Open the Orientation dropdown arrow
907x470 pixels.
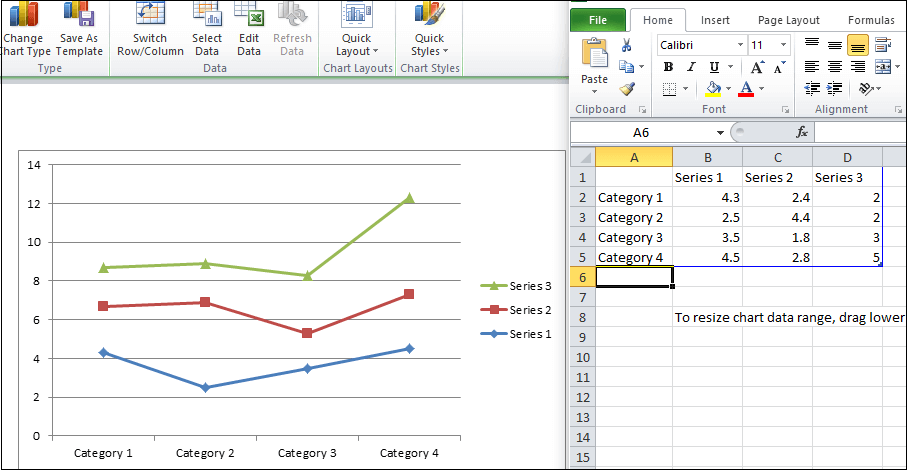(x=879, y=89)
